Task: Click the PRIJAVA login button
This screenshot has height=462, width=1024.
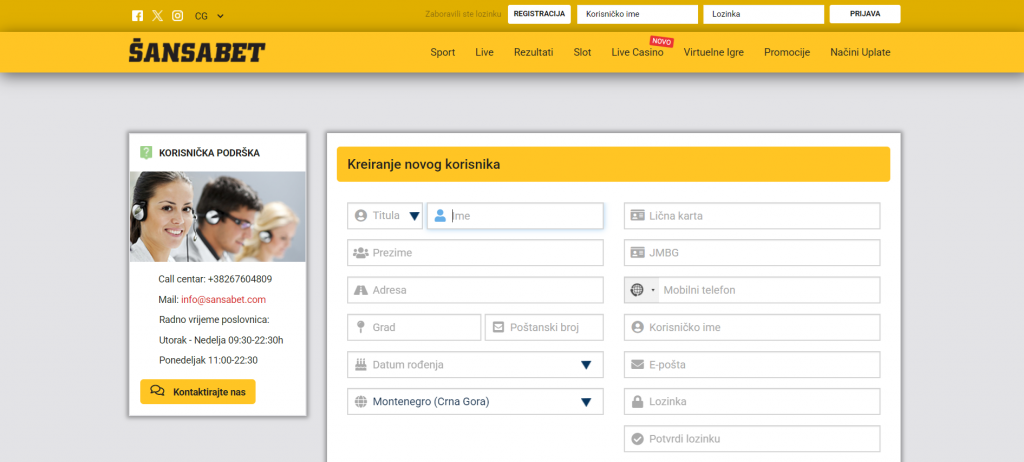Action: click(x=865, y=14)
